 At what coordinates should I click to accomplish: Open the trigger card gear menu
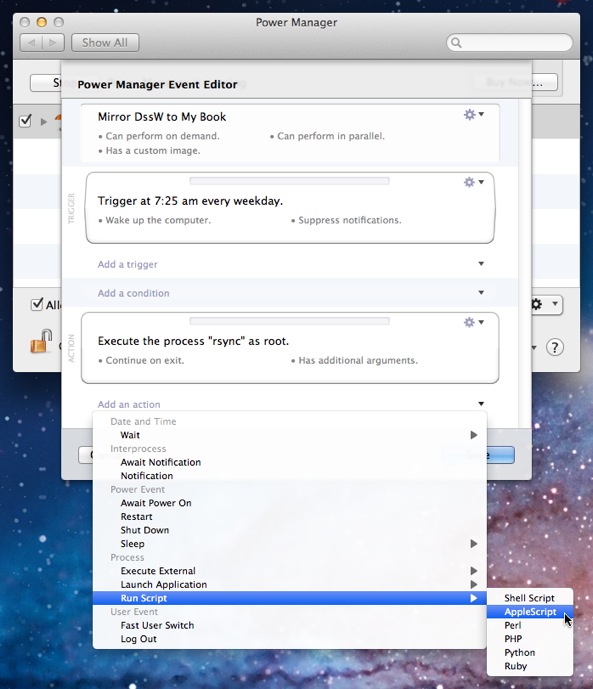pyautogui.click(x=474, y=182)
